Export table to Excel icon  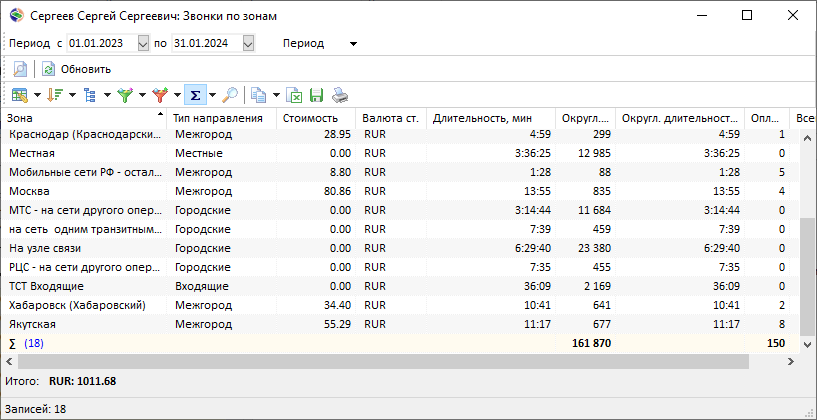[295, 95]
